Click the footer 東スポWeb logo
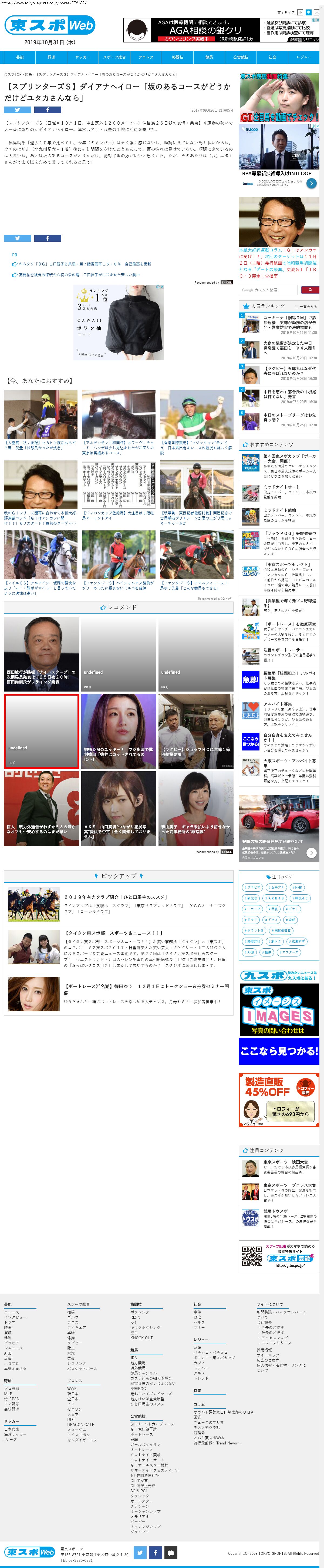Image resolution: width=324 pixels, height=1568 pixels. pyautogui.click(x=30, y=1552)
